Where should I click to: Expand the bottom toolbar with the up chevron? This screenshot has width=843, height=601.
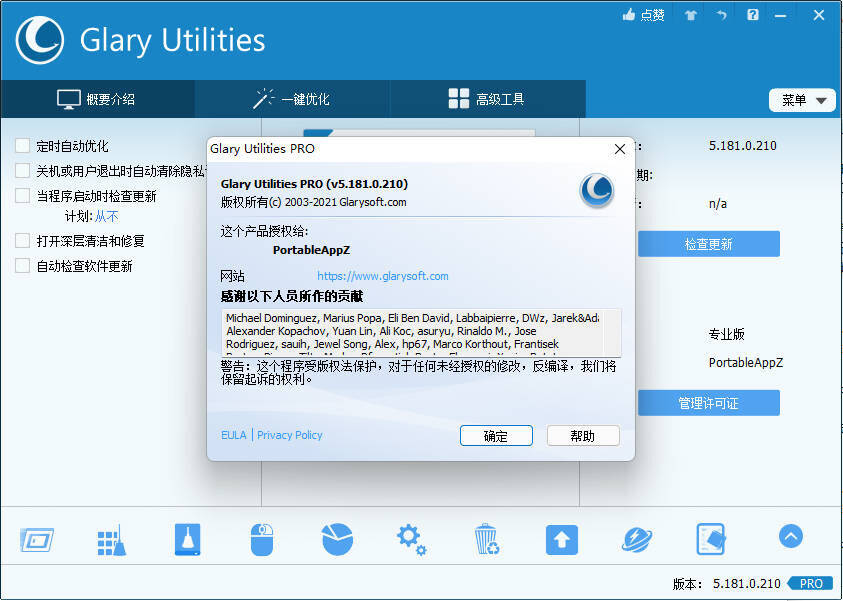790,537
